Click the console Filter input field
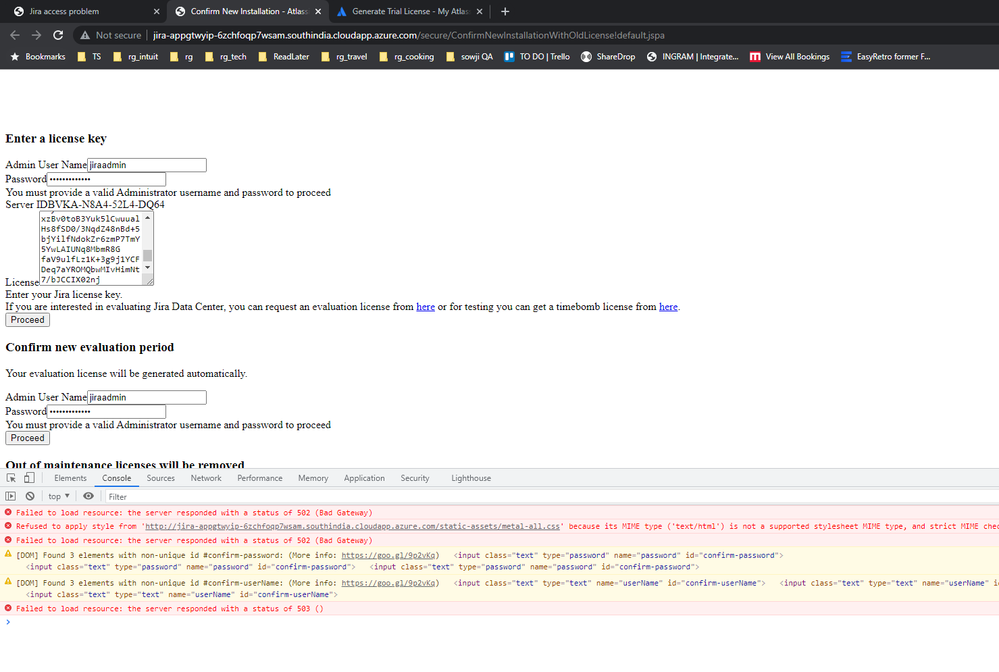Image resolution: width=999 pixels, height=672 pixels. (548, 496)
